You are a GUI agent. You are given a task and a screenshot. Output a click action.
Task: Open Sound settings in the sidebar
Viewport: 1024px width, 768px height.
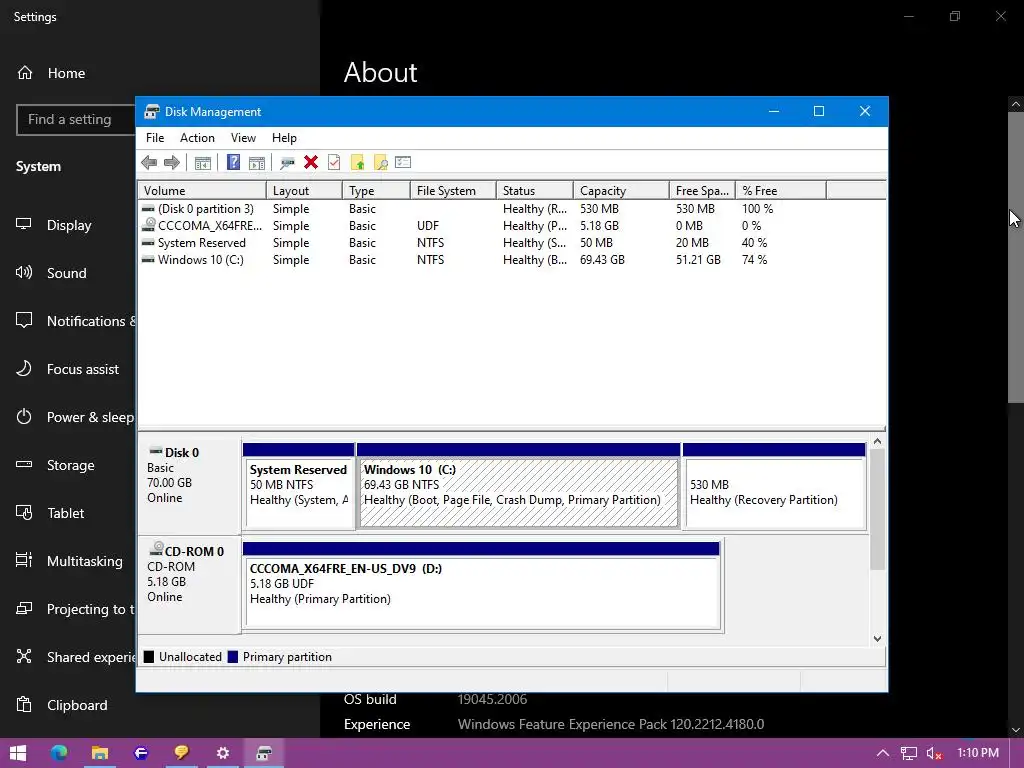pos(68,273)
